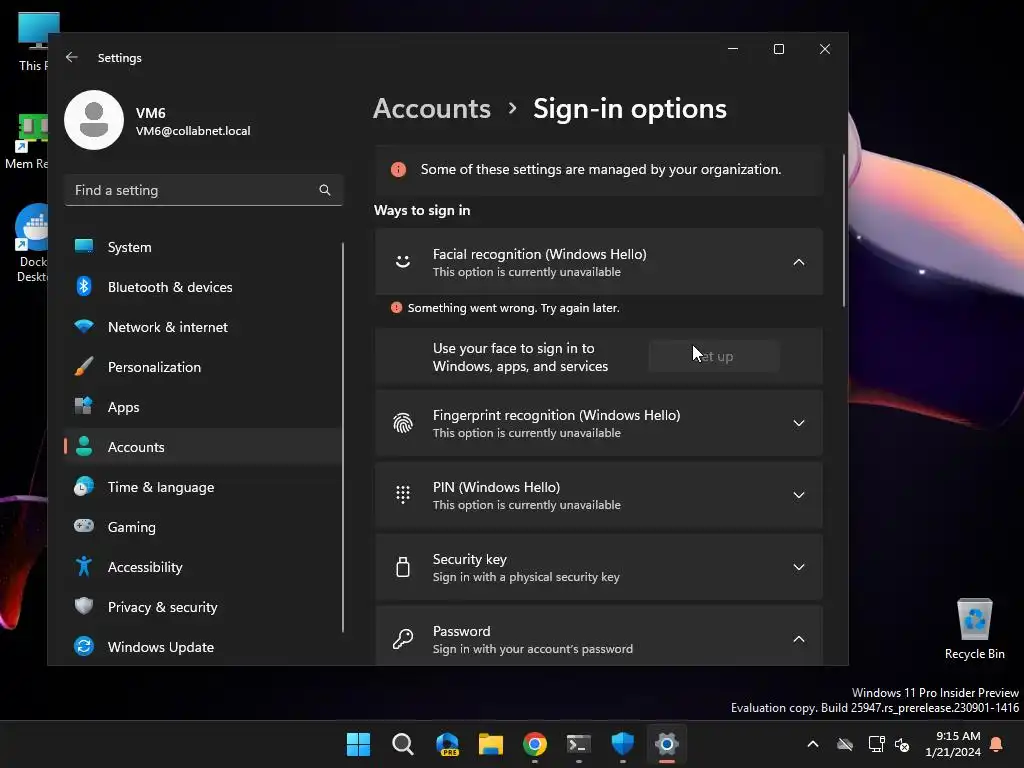
Task: Click the main page vertical scrollbar
Action: pyautogui.click(x=844, y=230)
